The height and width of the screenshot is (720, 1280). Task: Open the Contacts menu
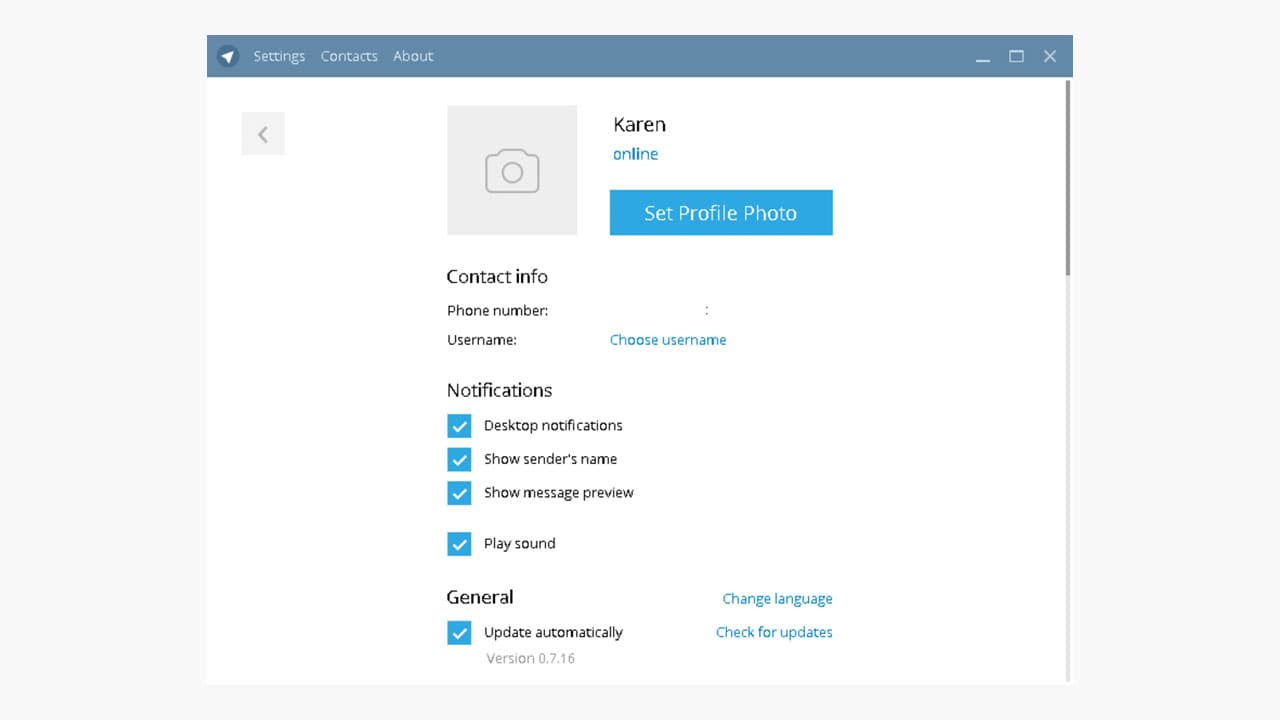tap(348, 56)
